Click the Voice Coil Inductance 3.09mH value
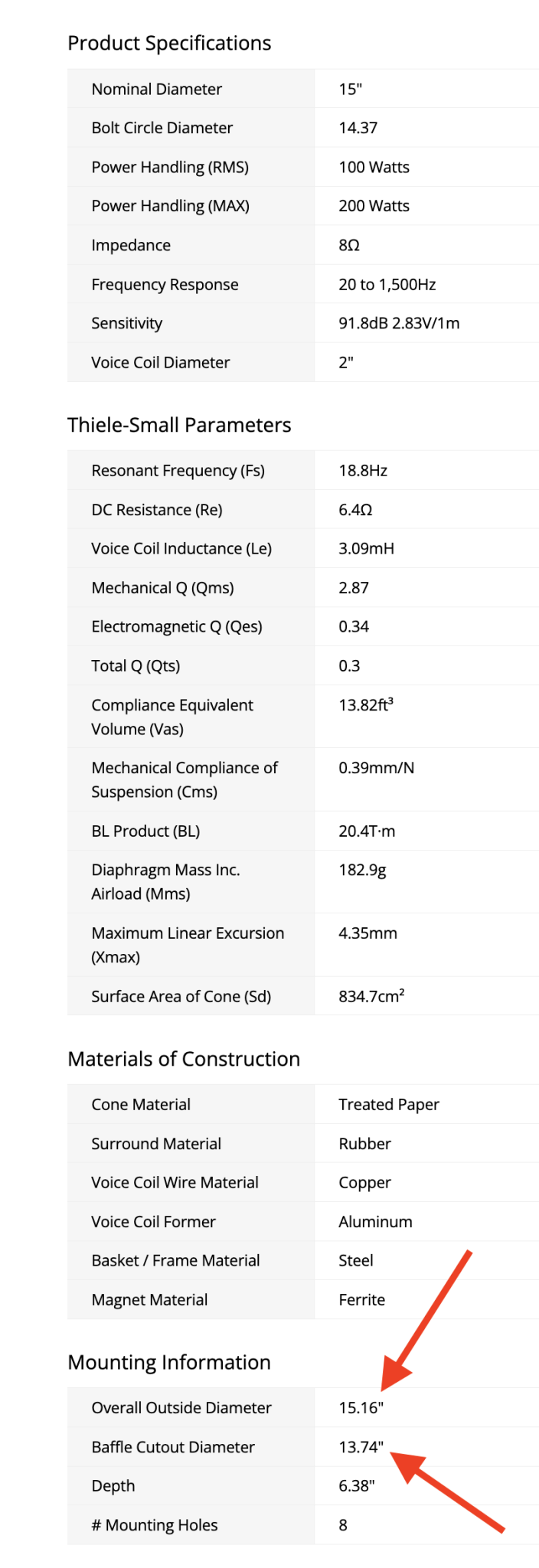Screen dimensions: 539x1568 pos(367,548)
